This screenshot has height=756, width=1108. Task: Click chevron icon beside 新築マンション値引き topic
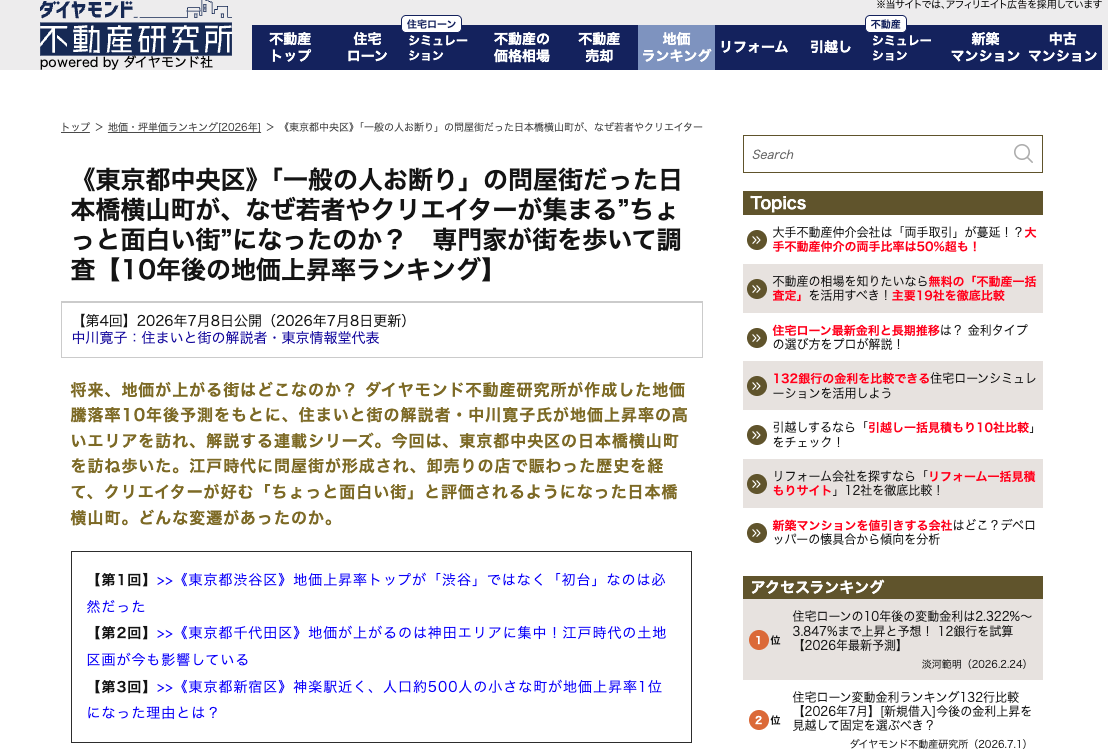pyautogui.click(x=756, y=532)
